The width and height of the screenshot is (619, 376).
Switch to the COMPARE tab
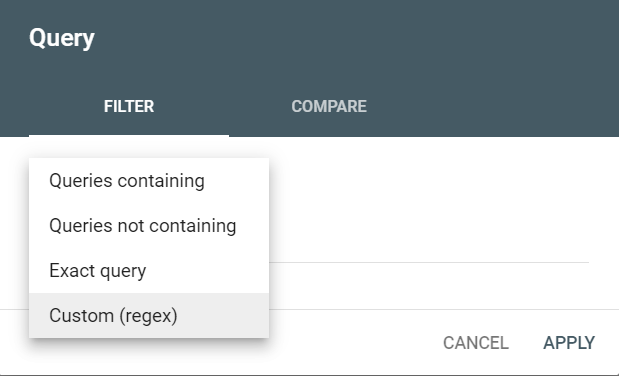click(329, 106)
